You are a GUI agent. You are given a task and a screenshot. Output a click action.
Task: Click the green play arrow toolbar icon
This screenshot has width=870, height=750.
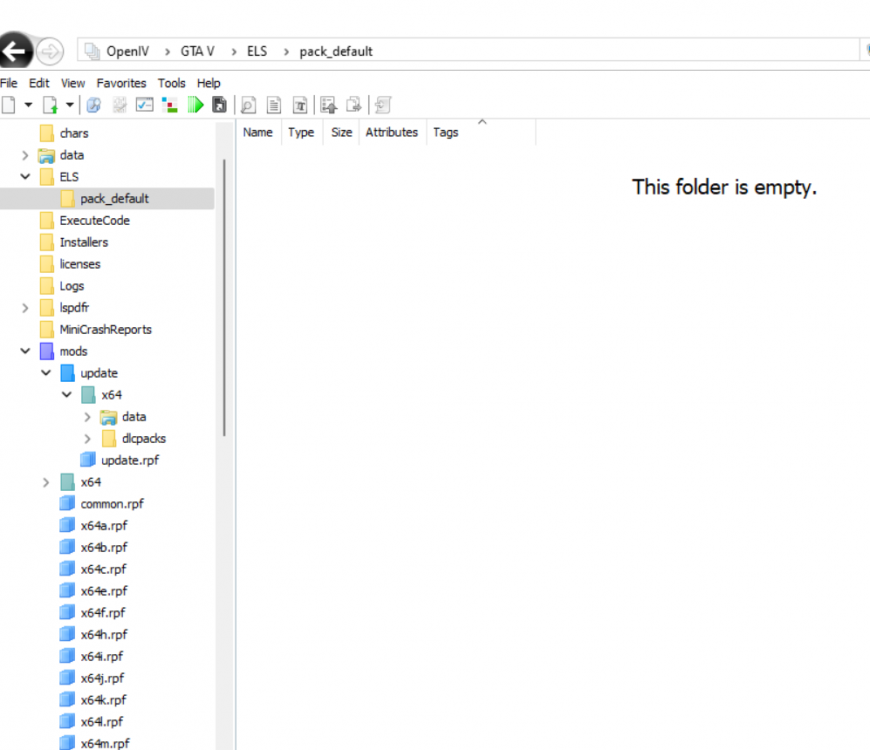[195, 105]
